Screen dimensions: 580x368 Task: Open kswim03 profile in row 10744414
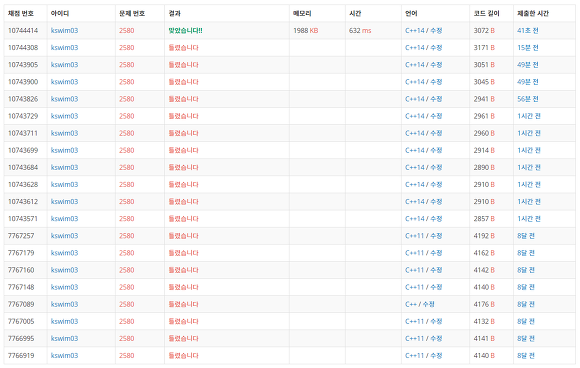pyautogui.click(x=64, y=31)
